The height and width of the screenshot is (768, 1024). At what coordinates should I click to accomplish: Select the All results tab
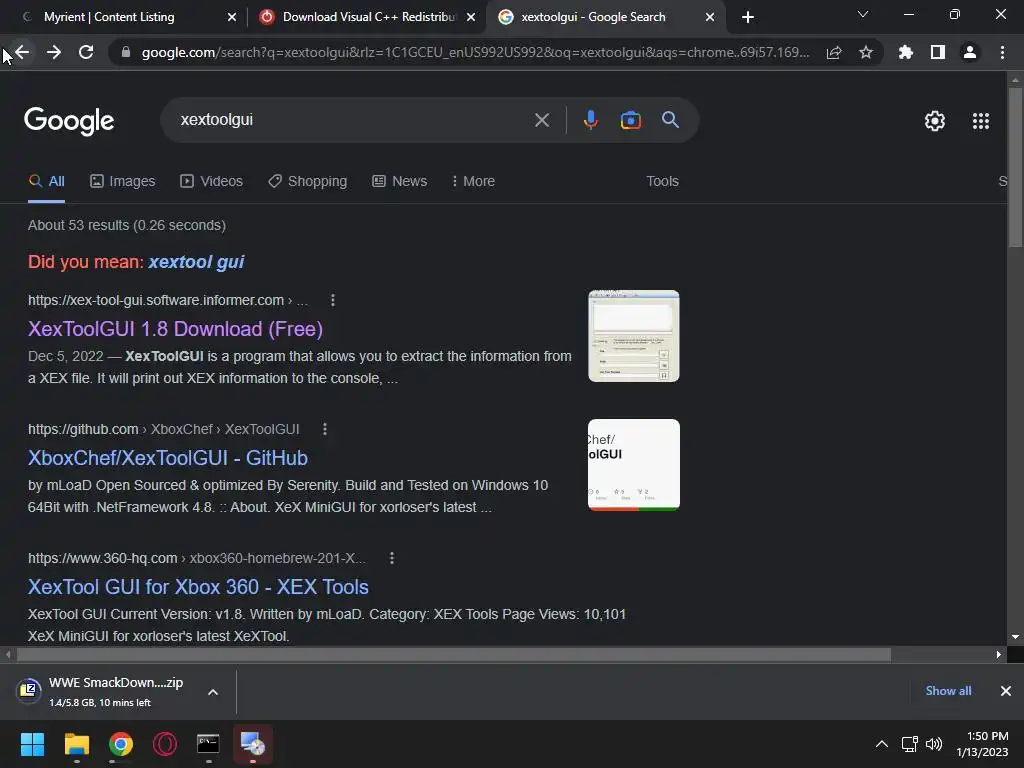click(46, 182)
